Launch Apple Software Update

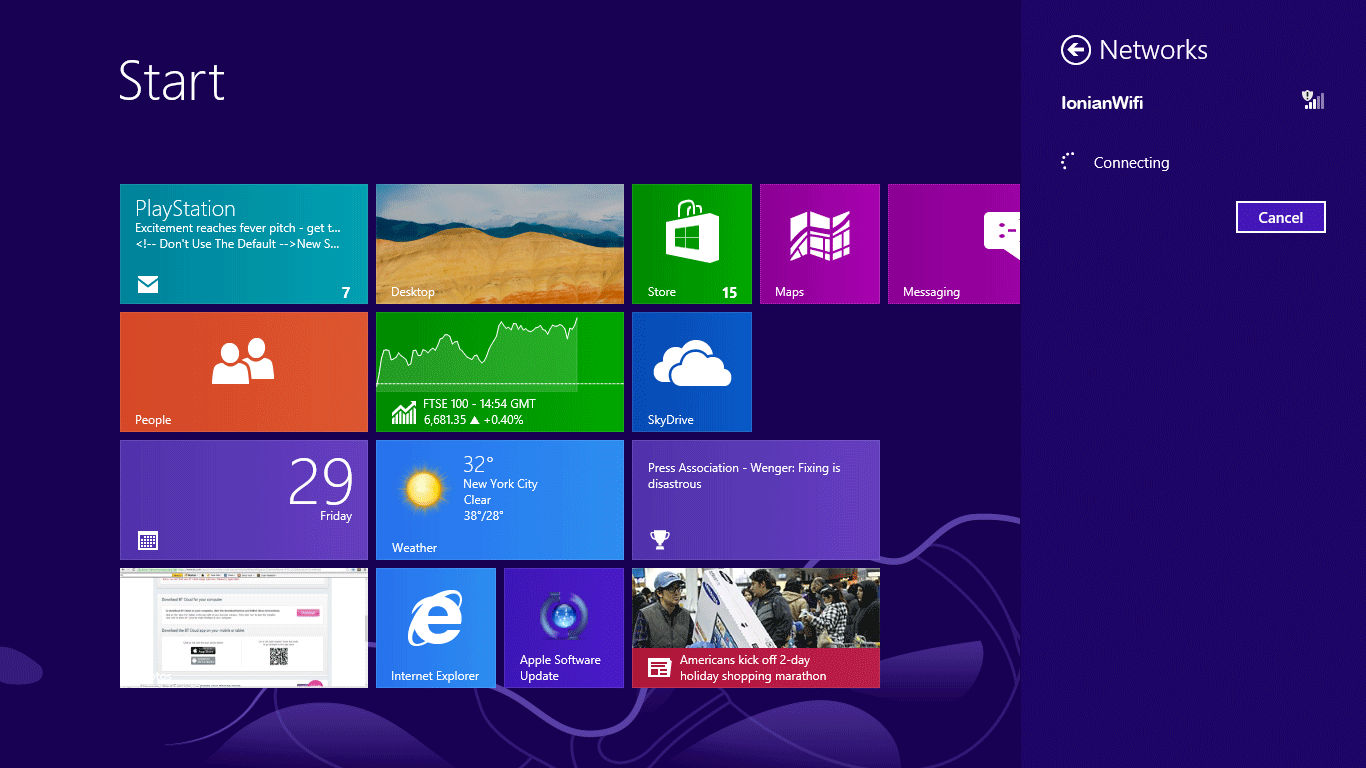(x=564, y=628)
